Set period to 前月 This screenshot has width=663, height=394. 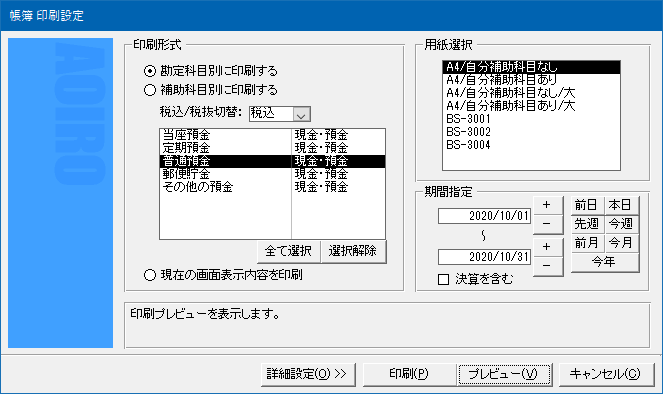click(x=587, y=243)
